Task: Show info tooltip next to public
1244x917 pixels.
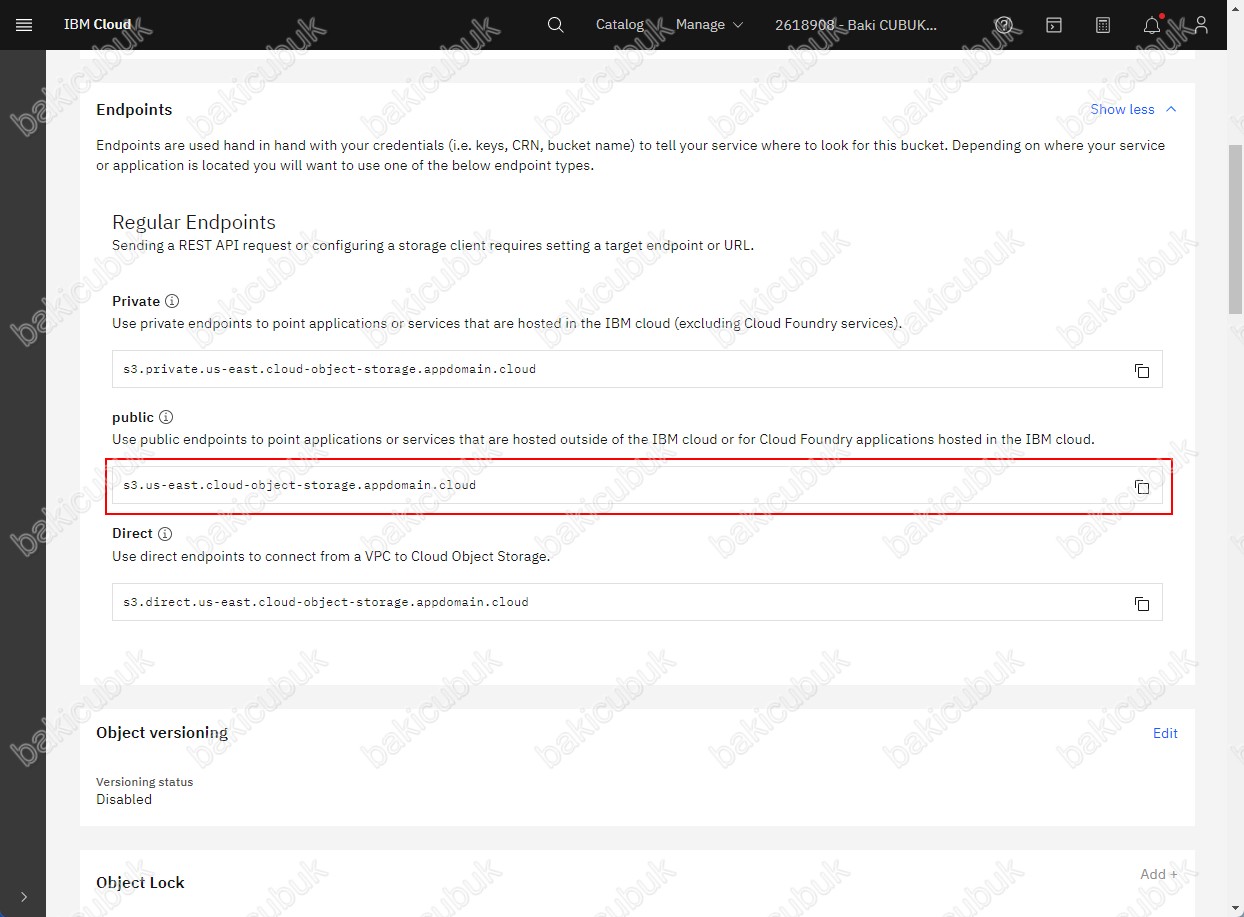Action: tap(166, 417)
